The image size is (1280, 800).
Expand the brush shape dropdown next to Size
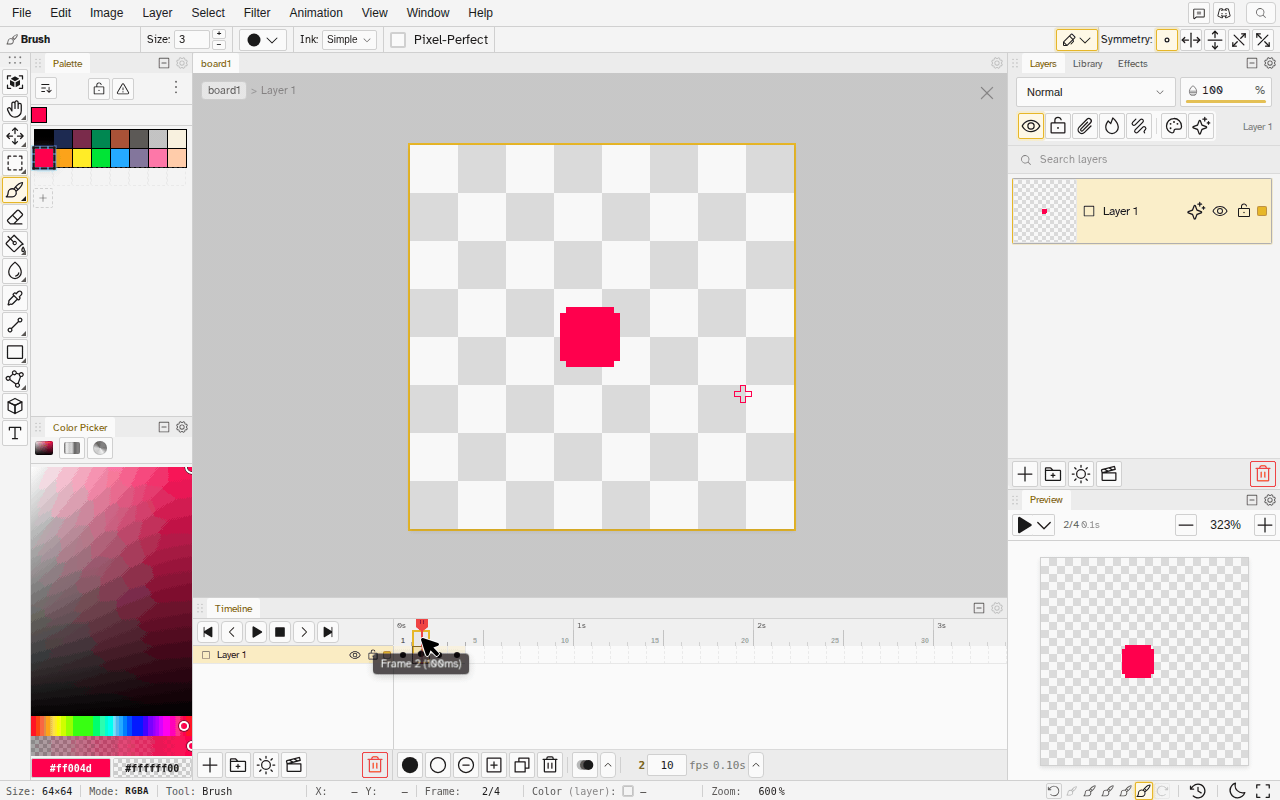[x=263, y=40]
